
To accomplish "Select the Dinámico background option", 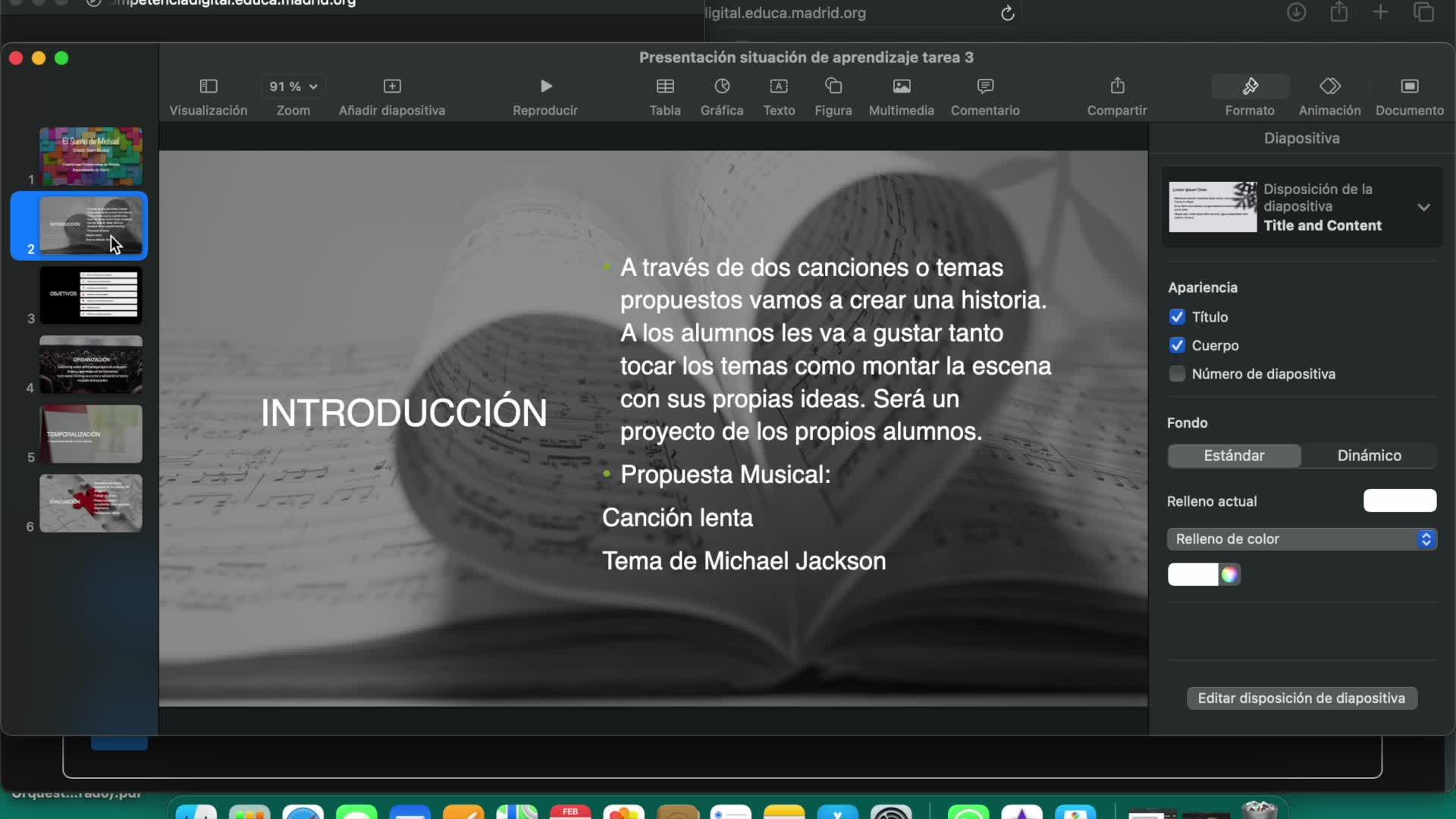I will (x=1369, y=456).
